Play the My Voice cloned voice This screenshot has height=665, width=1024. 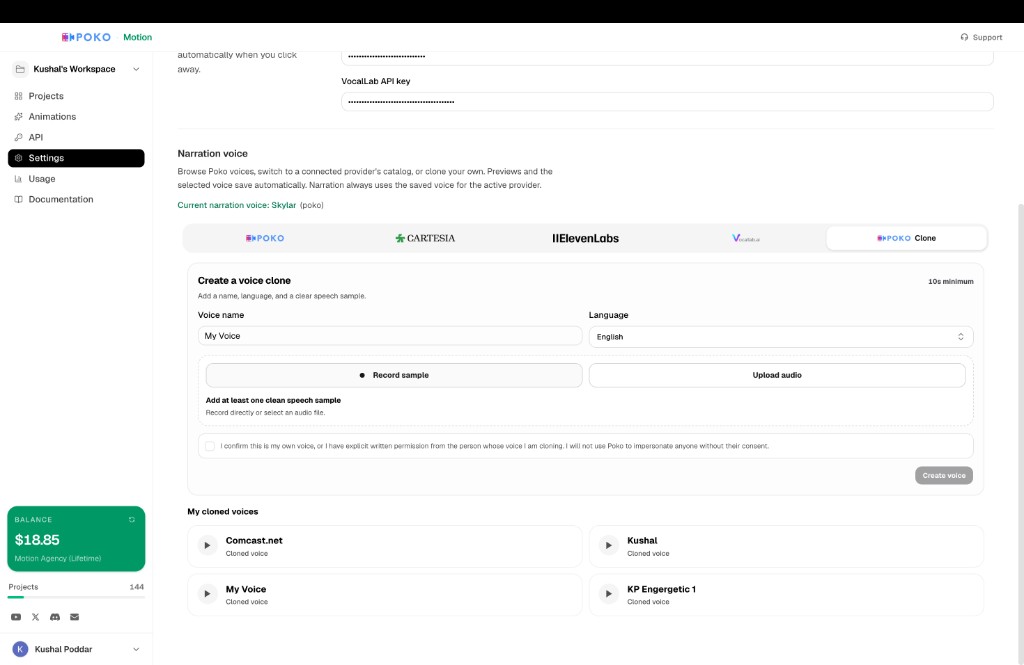click(207, 594)
